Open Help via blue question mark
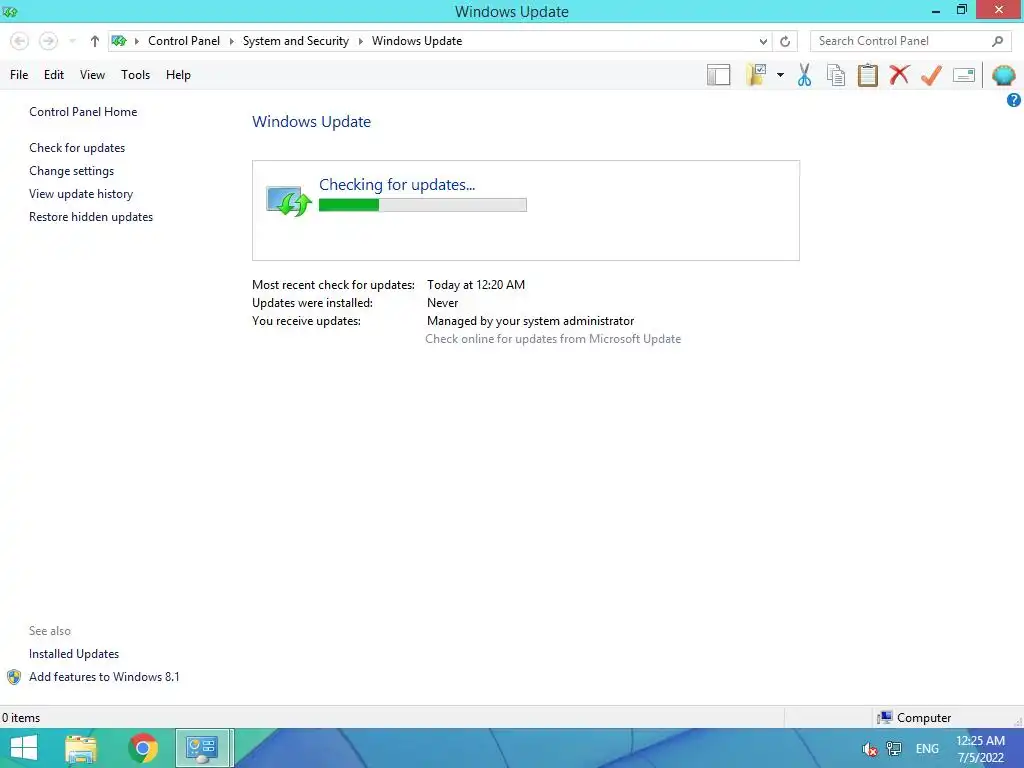 1014,100
